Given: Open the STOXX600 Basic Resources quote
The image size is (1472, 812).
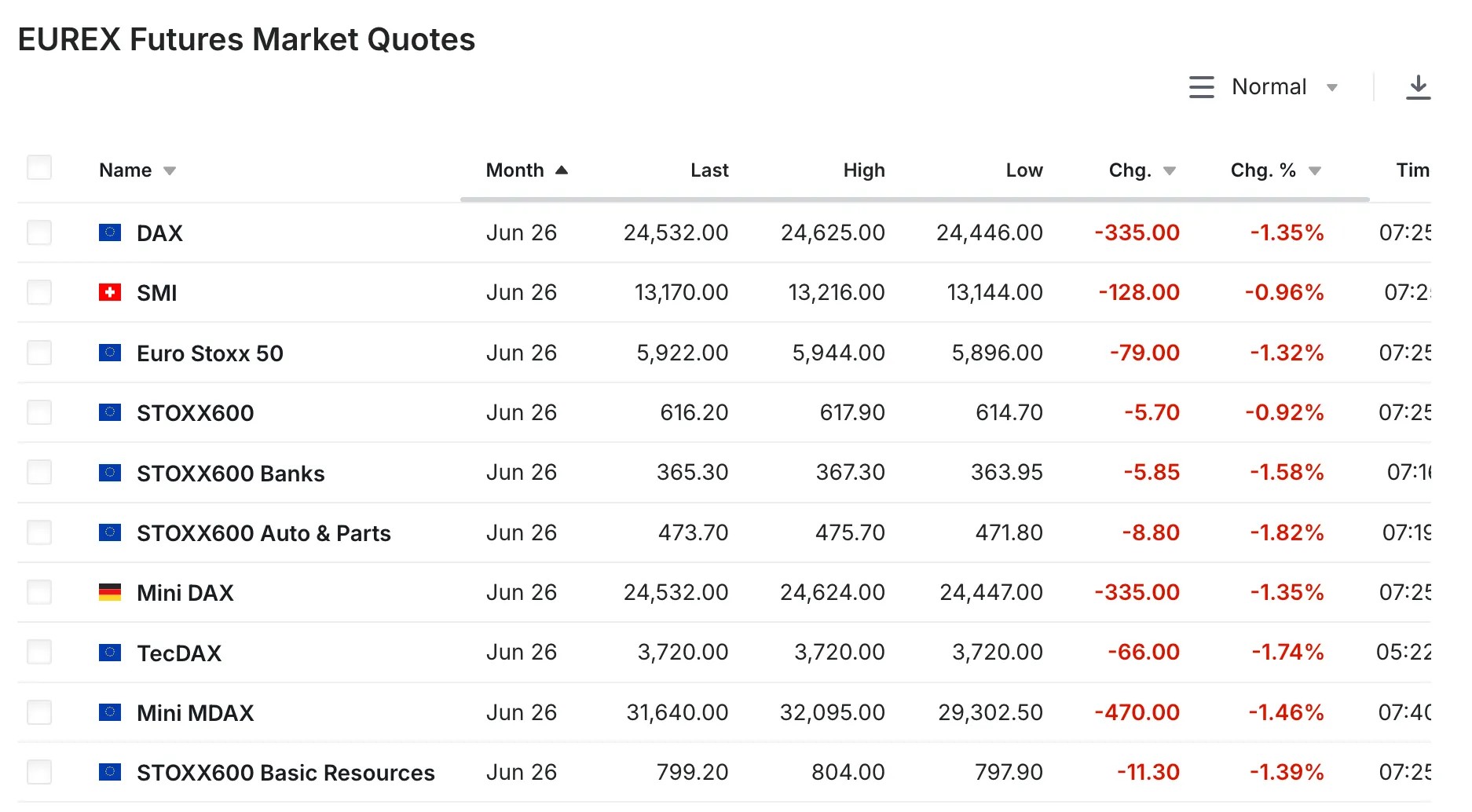Looking at the screenshot, I should tap(285, 773).
